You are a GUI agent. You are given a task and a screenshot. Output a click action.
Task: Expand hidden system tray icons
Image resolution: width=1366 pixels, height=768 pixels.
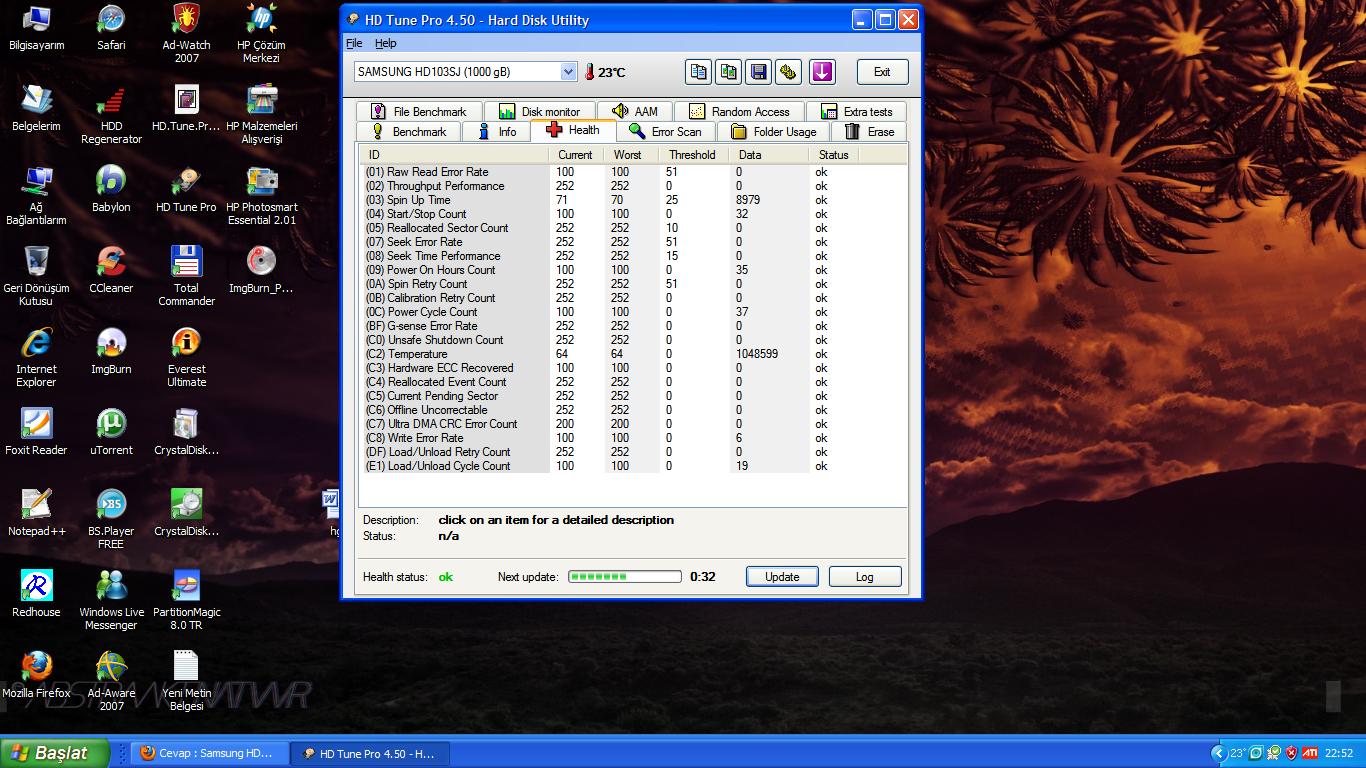click(1218, 753)
